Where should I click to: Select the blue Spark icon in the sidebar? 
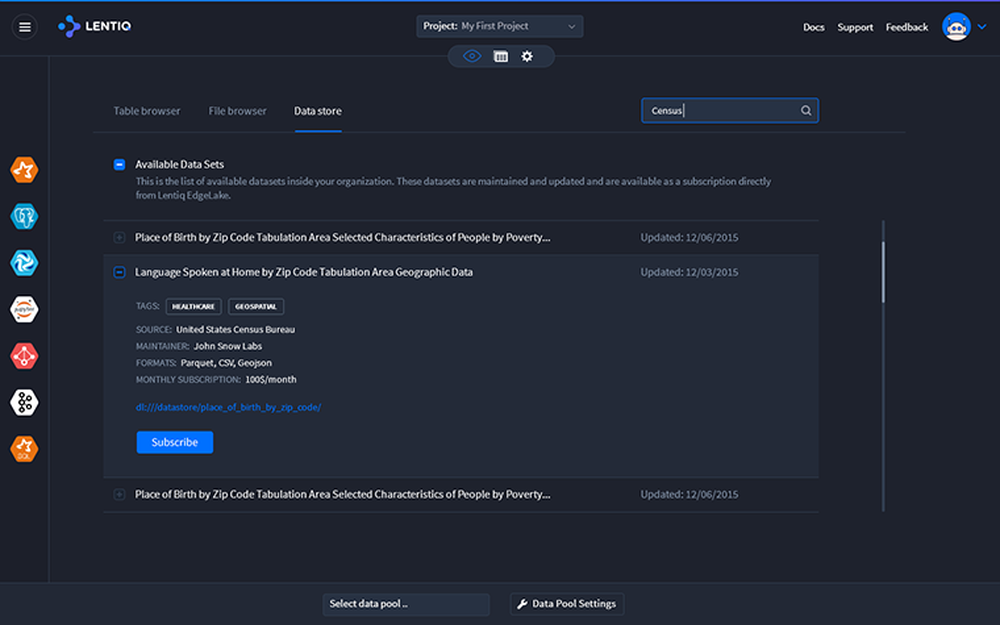(x=23, y=262)
